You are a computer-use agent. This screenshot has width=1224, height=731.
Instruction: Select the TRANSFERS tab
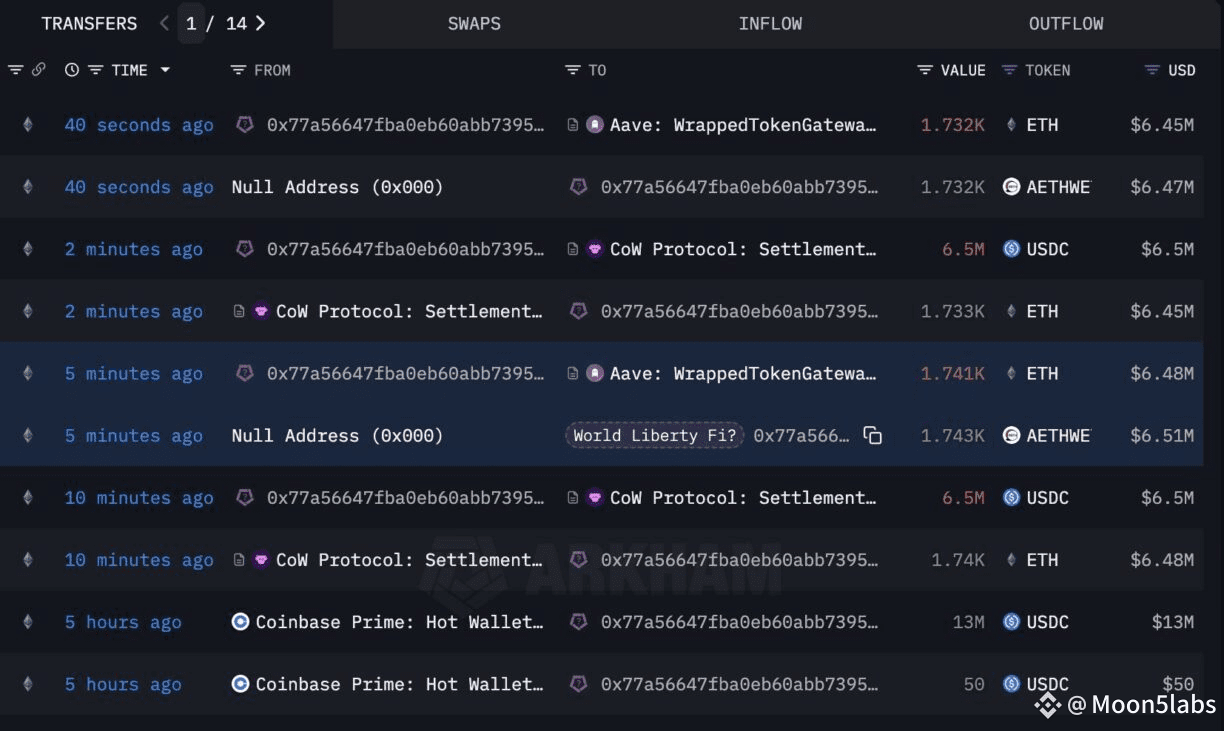coord(89,23)
